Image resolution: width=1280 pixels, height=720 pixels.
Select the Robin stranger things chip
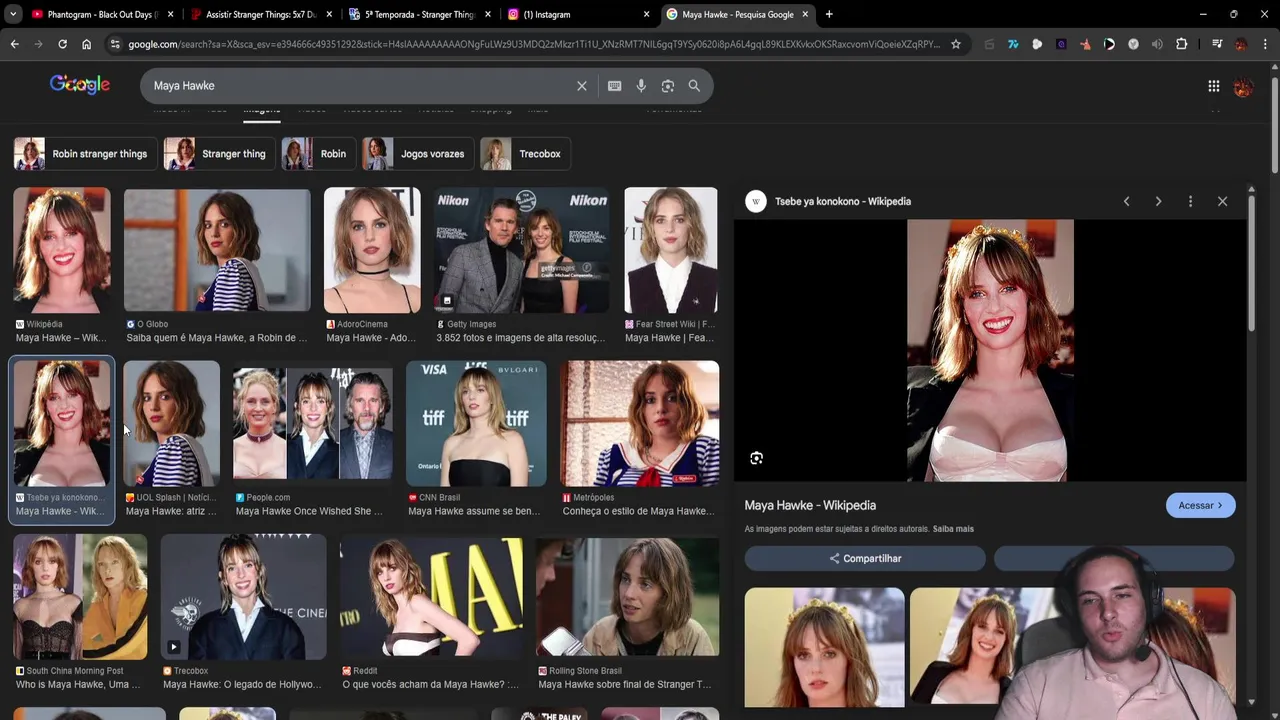pos(85,154)
